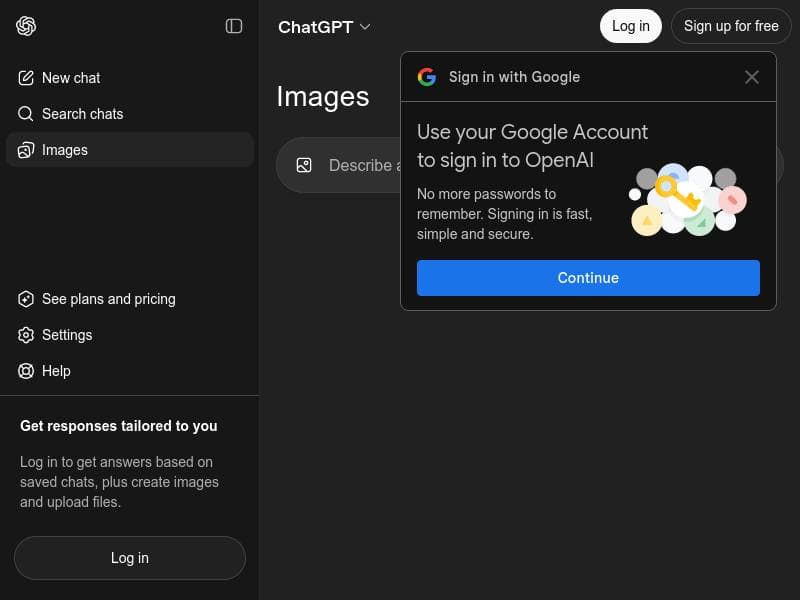
Task: Open Settings from the sidebar
Action: pyautogui.click(x=130, y=335)
